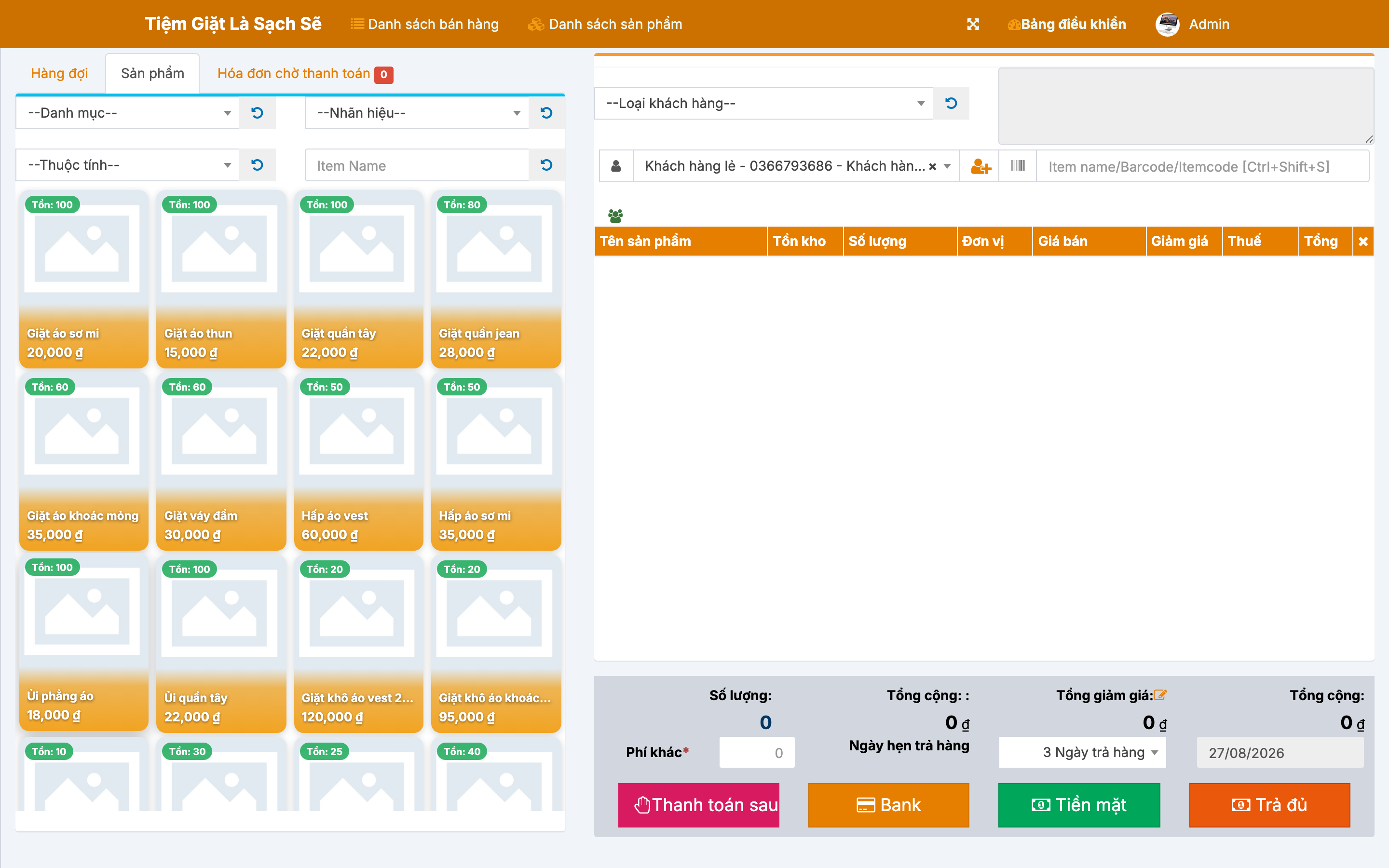
Task: Edit the Tổng giảm giá discount icon
Action: pos(1160,695)
